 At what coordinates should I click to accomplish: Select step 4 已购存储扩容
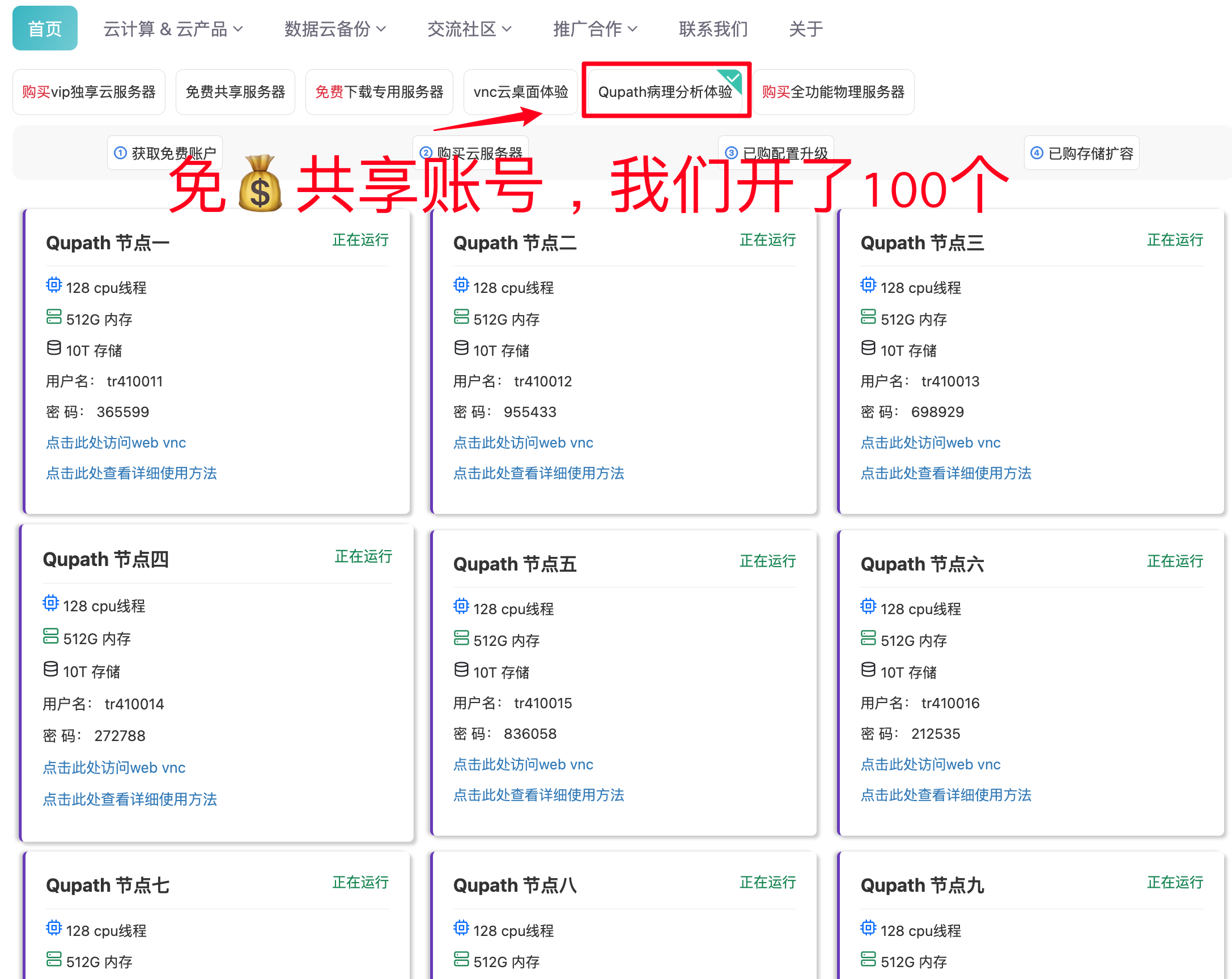pos(1081,153)
